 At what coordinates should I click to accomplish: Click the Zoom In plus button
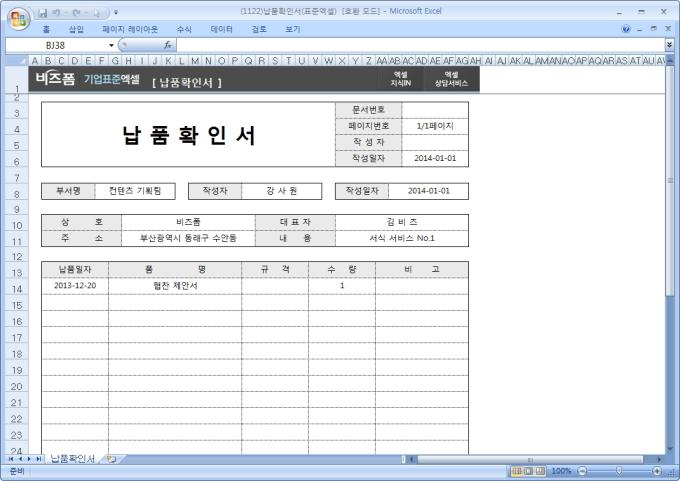[x=657, y=471]
